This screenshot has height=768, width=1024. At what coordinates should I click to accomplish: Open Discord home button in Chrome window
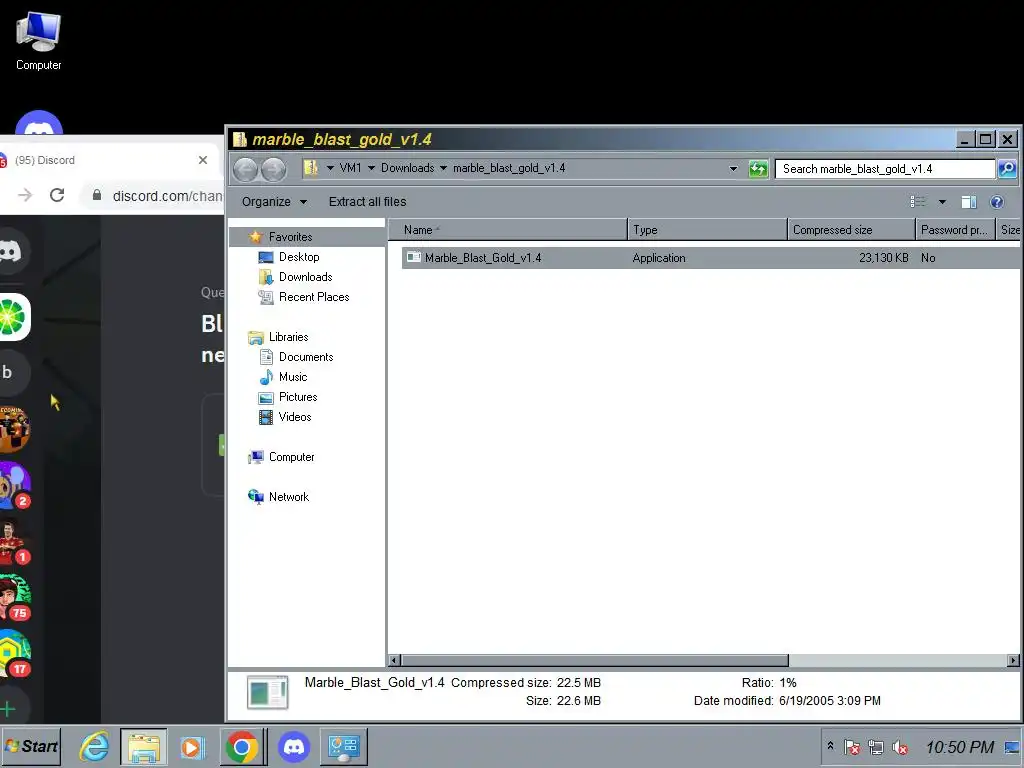(11, 251)
